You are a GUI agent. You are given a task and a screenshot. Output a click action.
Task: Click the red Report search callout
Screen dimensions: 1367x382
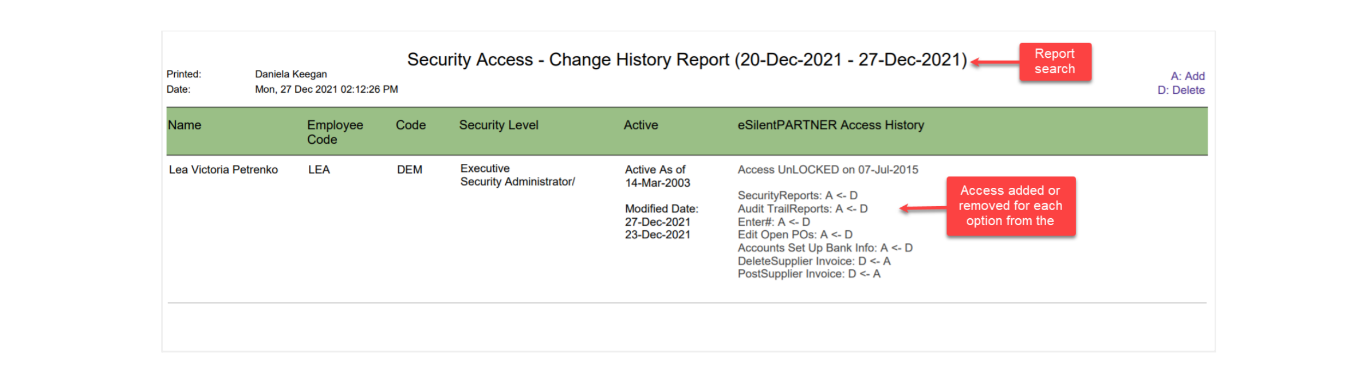click(x=1054, y=62)
